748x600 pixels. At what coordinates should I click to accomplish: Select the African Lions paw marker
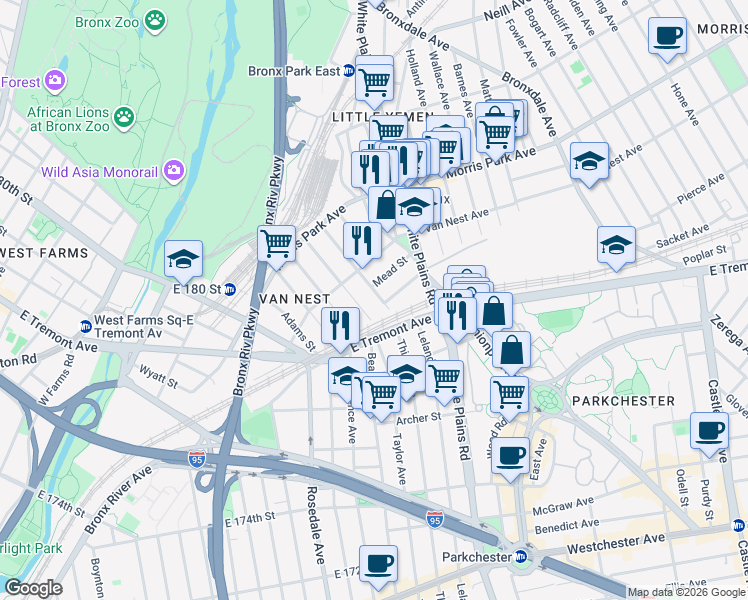[125, 116]
